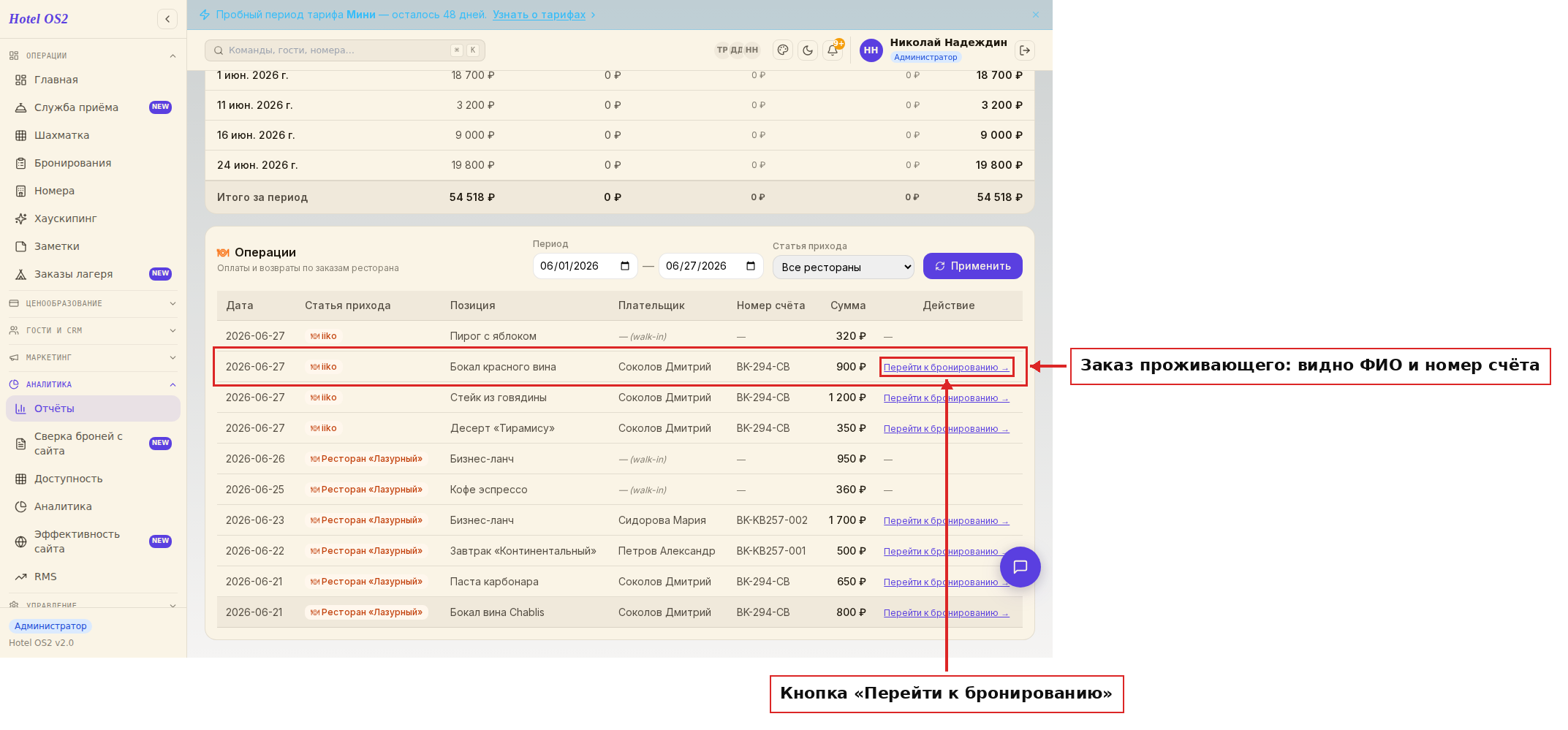The height and width of the screenshot is (730, 1568).
Task: Click the ТР ДД НН indicator in header
Action: (738, 50)
